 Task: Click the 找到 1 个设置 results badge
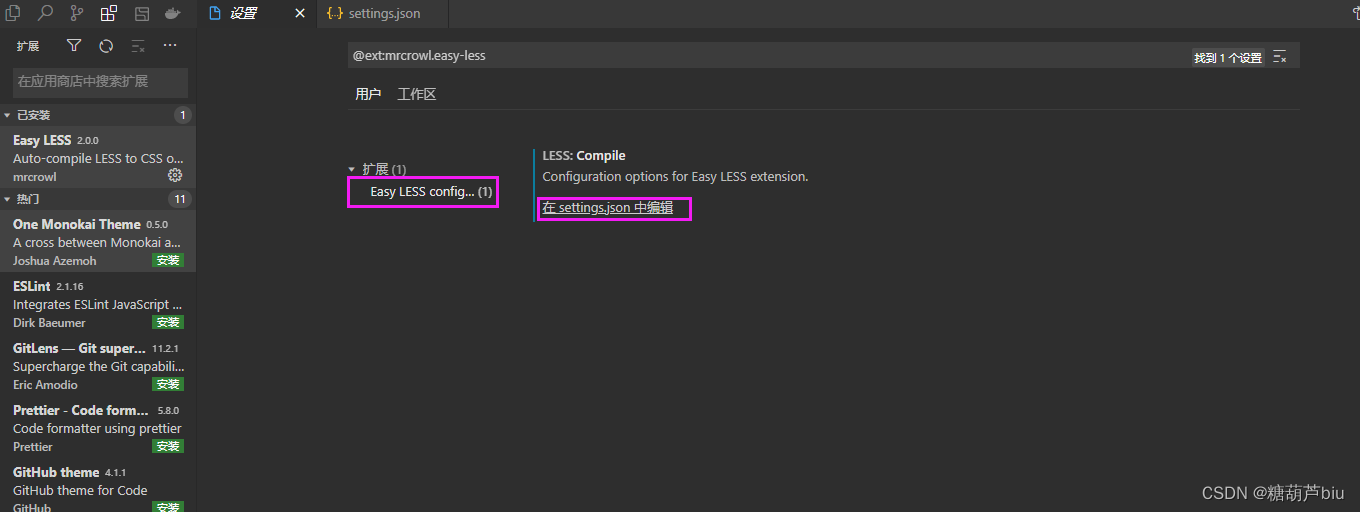pyautogui.click(x=1228, y=58)
